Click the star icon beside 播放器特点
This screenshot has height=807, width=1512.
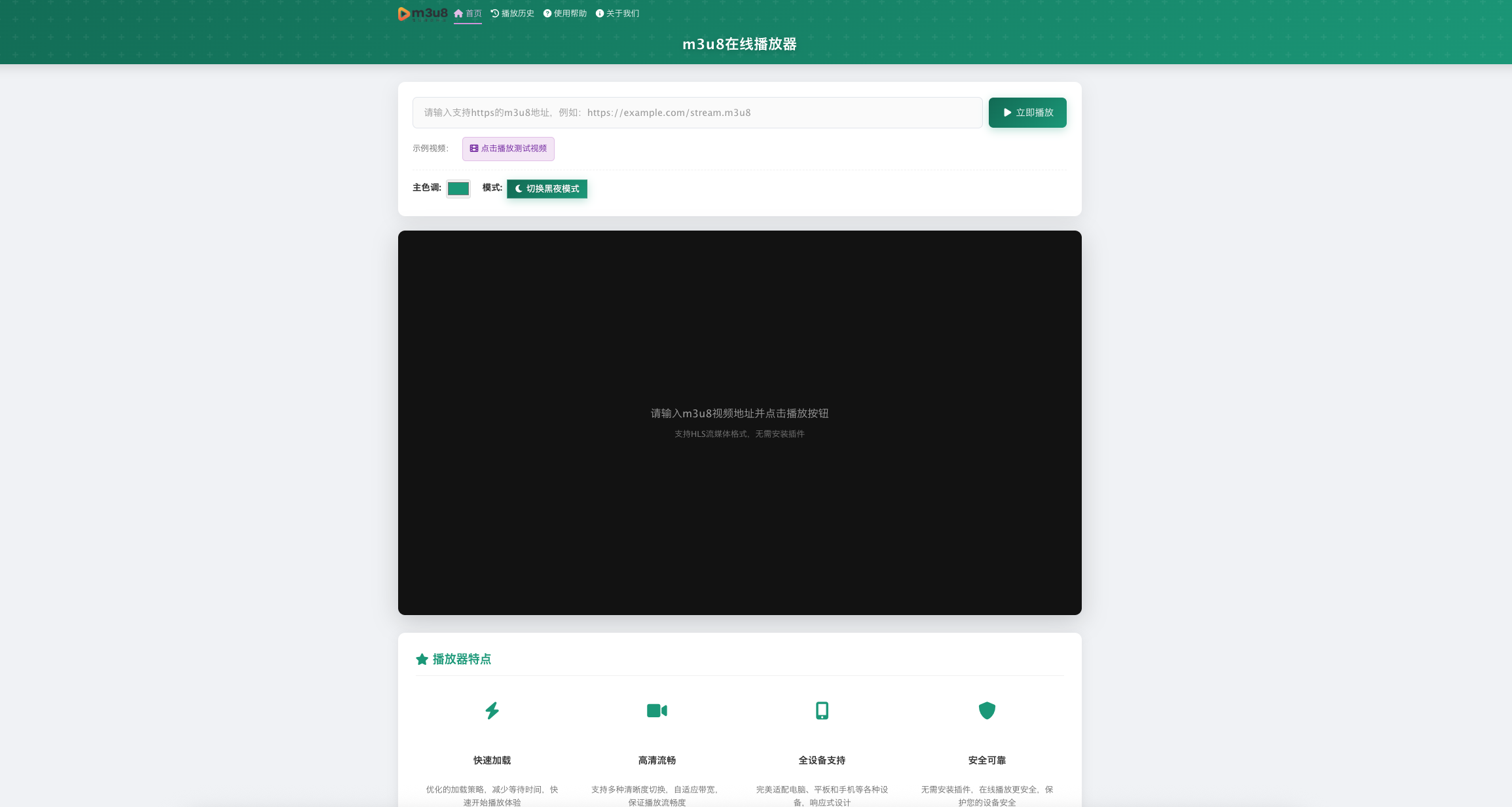(422, 660)
